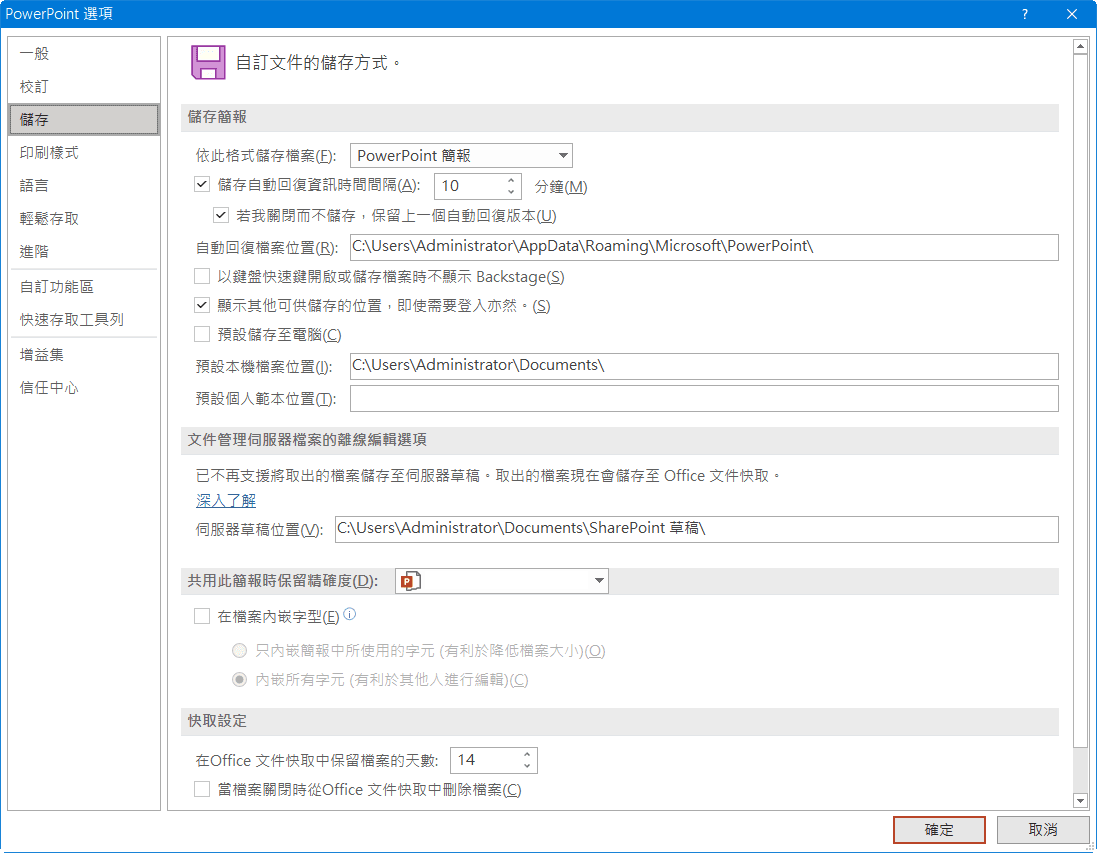The width and height of the screenshot is (1097, 853).
Task: Enable 在檔案內嵌字型 checkbox
Action: coord(201,616)
